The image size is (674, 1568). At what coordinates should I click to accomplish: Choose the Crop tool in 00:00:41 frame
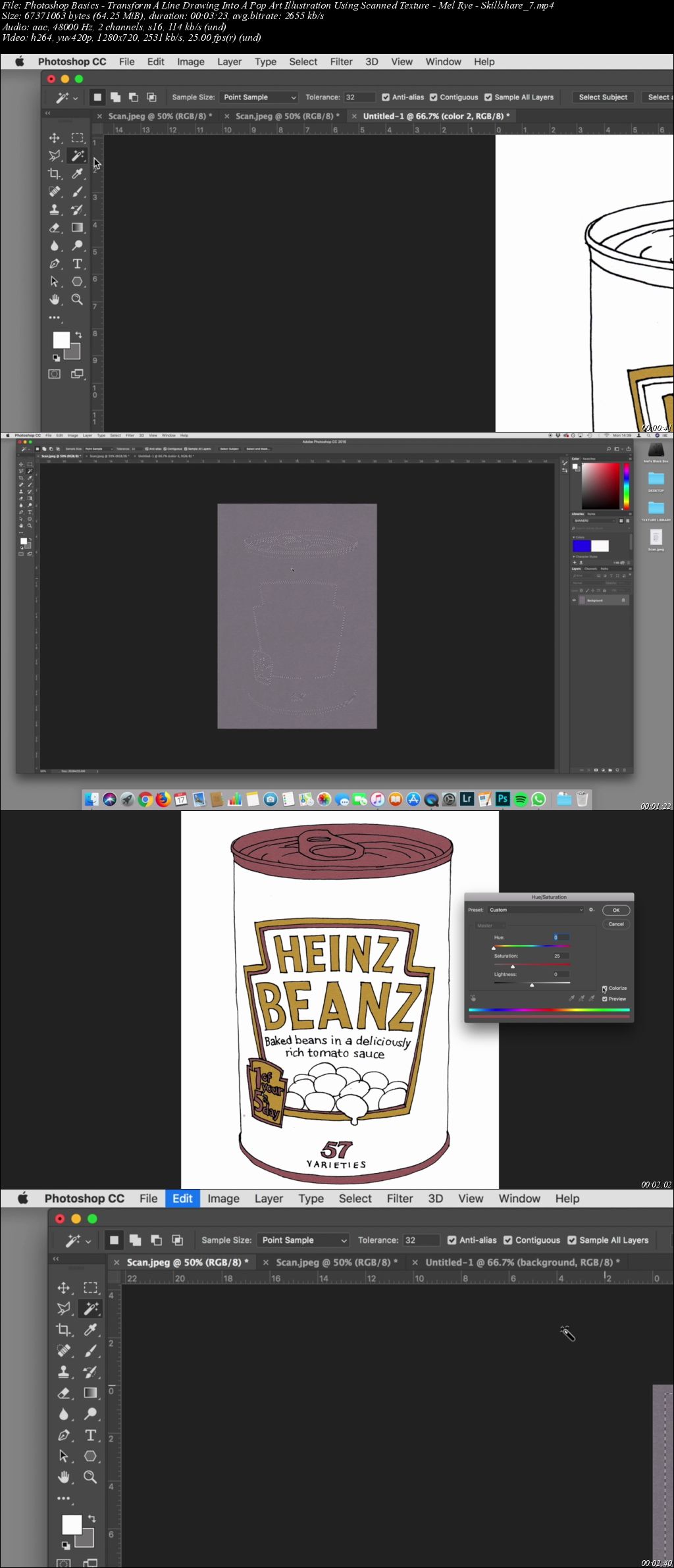(x=55, y=174)
